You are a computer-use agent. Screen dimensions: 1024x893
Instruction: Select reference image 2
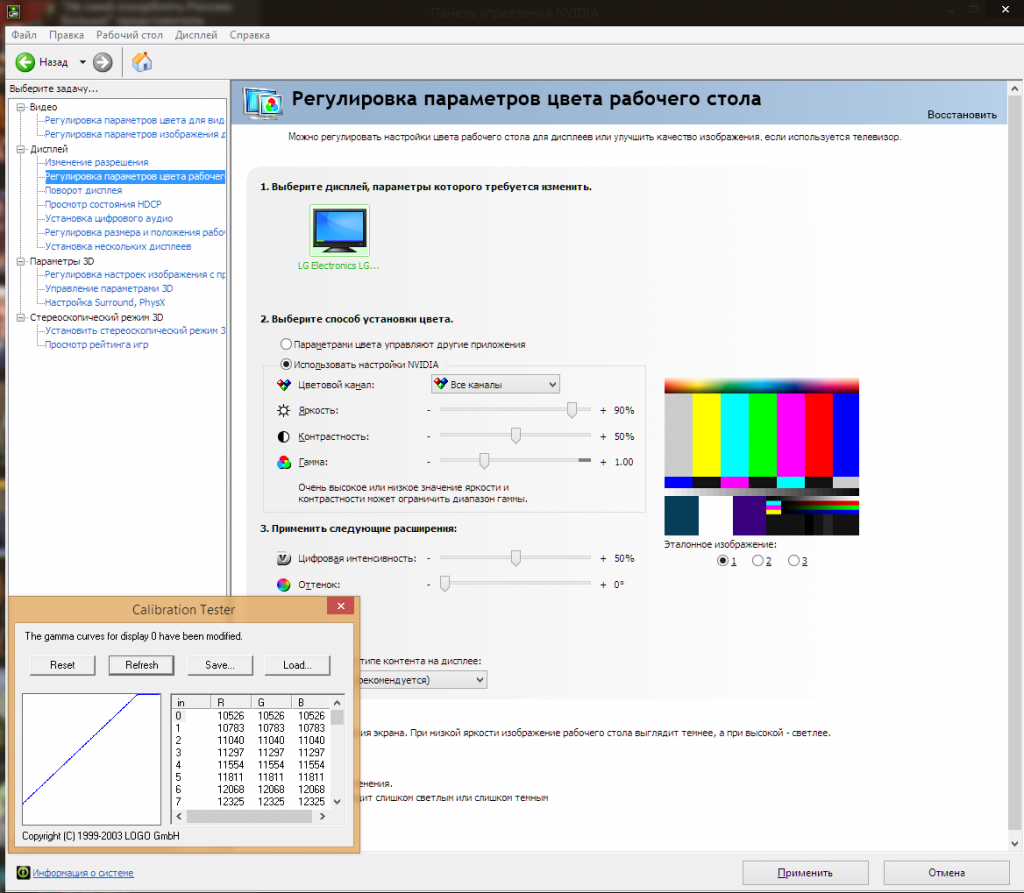point(758,560)
